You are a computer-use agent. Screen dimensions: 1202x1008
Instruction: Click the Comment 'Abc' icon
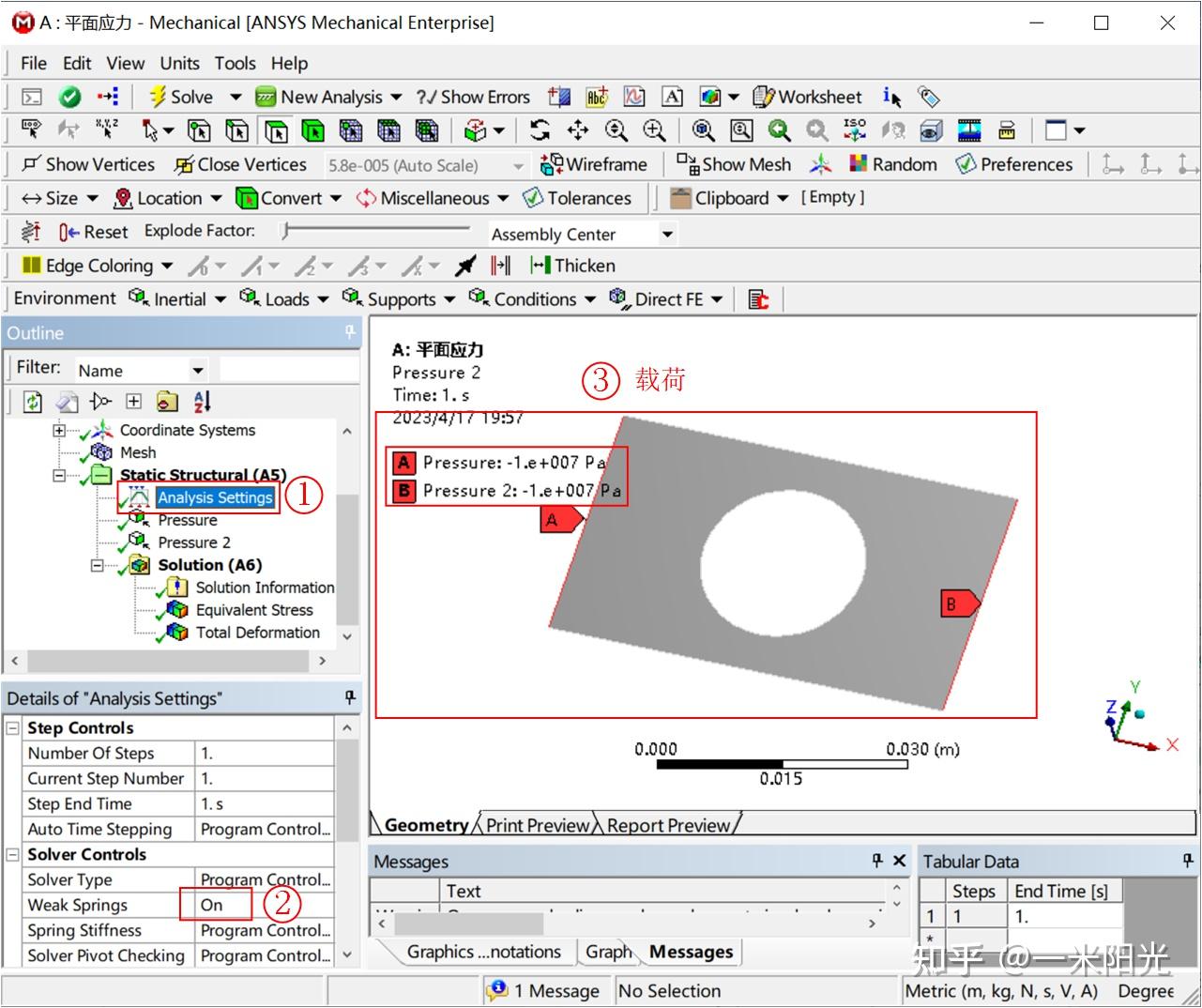click(597, 97)
